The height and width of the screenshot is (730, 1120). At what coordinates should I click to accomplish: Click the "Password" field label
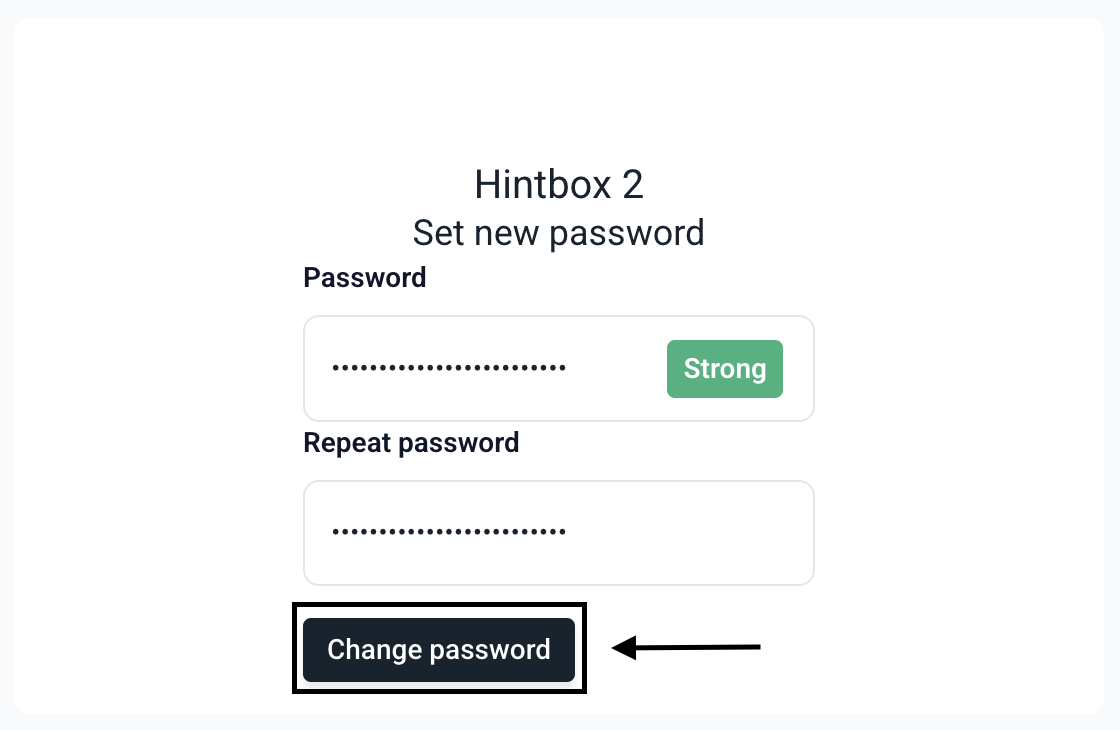pyautogui.click(x=365, y=277)
